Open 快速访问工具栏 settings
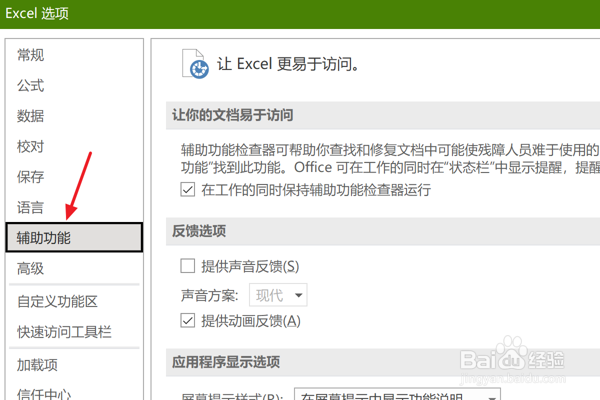 point(64,332)
